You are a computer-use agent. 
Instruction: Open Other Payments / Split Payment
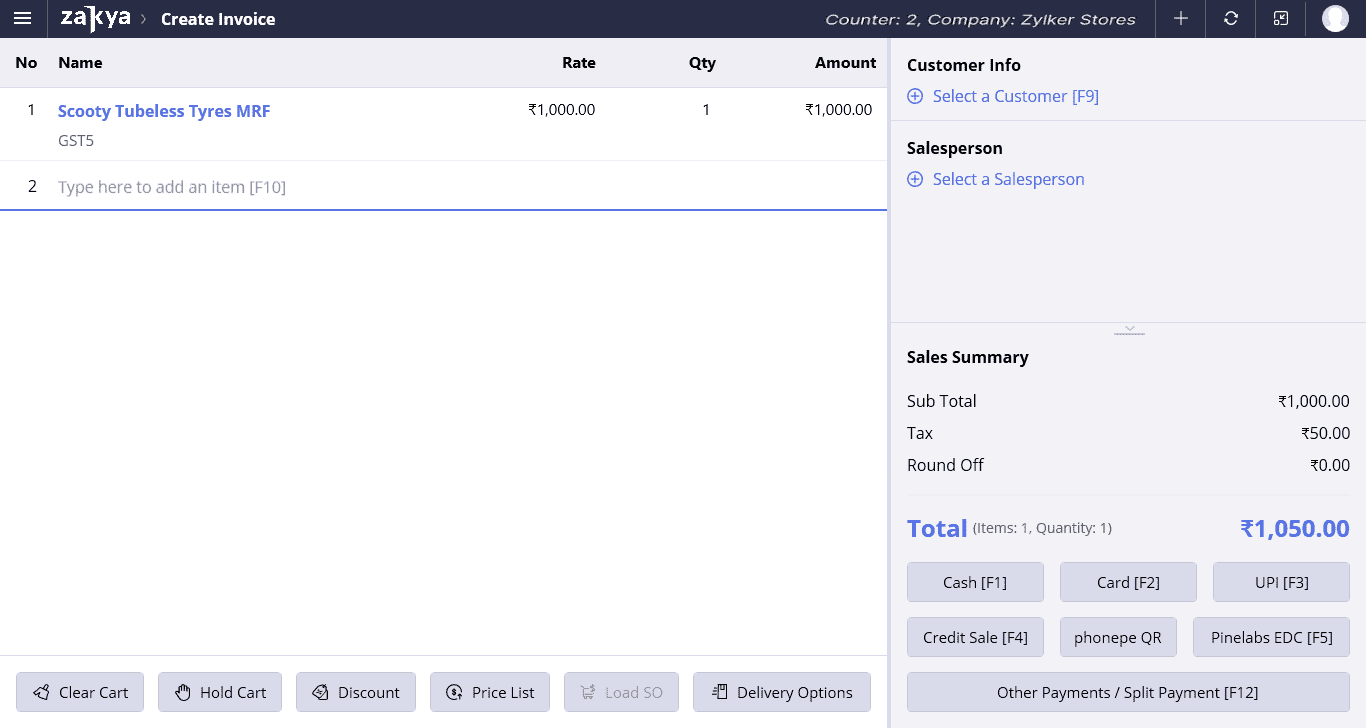[1128, 692]
